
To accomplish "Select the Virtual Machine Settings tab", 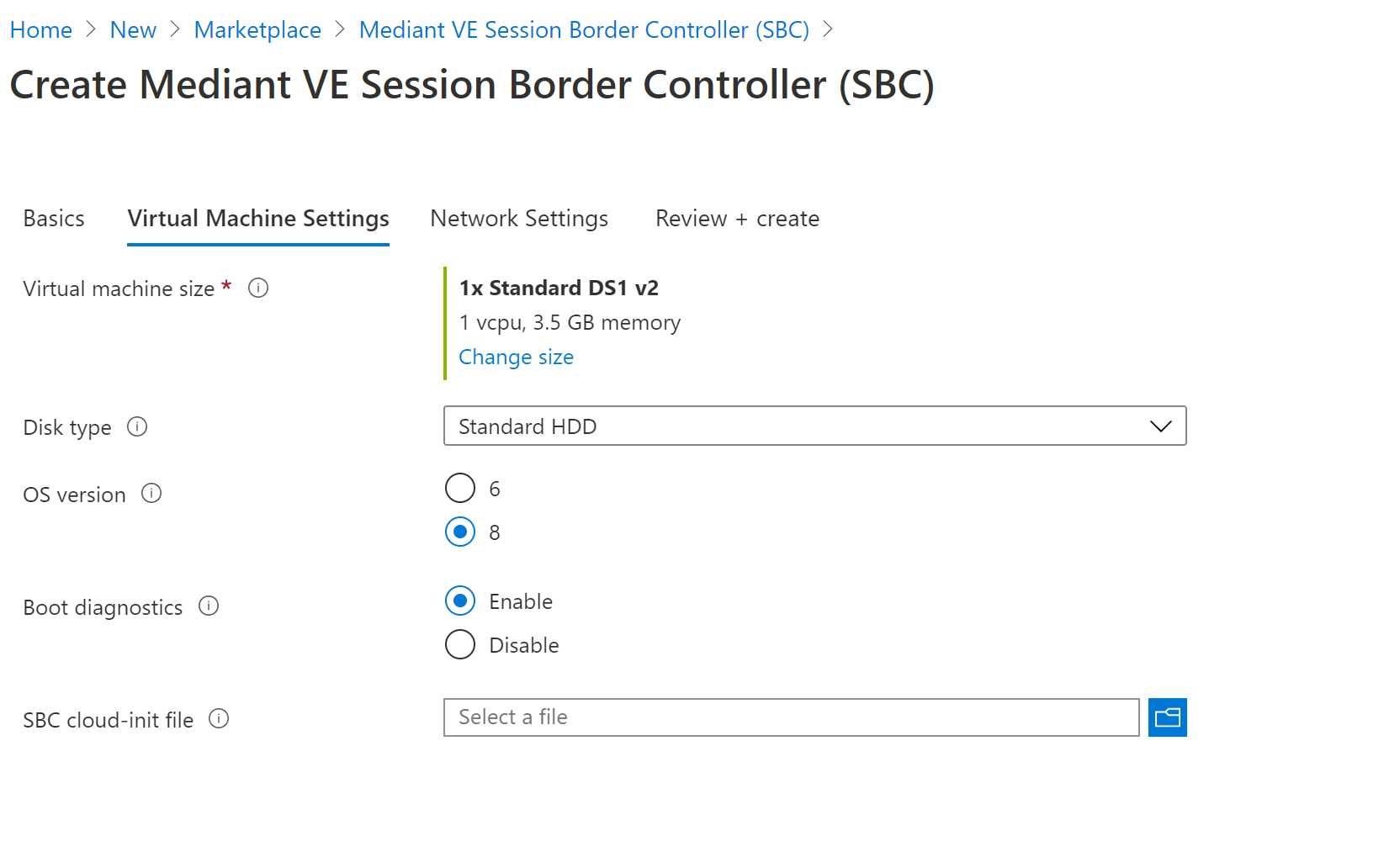I will [258, 219].
